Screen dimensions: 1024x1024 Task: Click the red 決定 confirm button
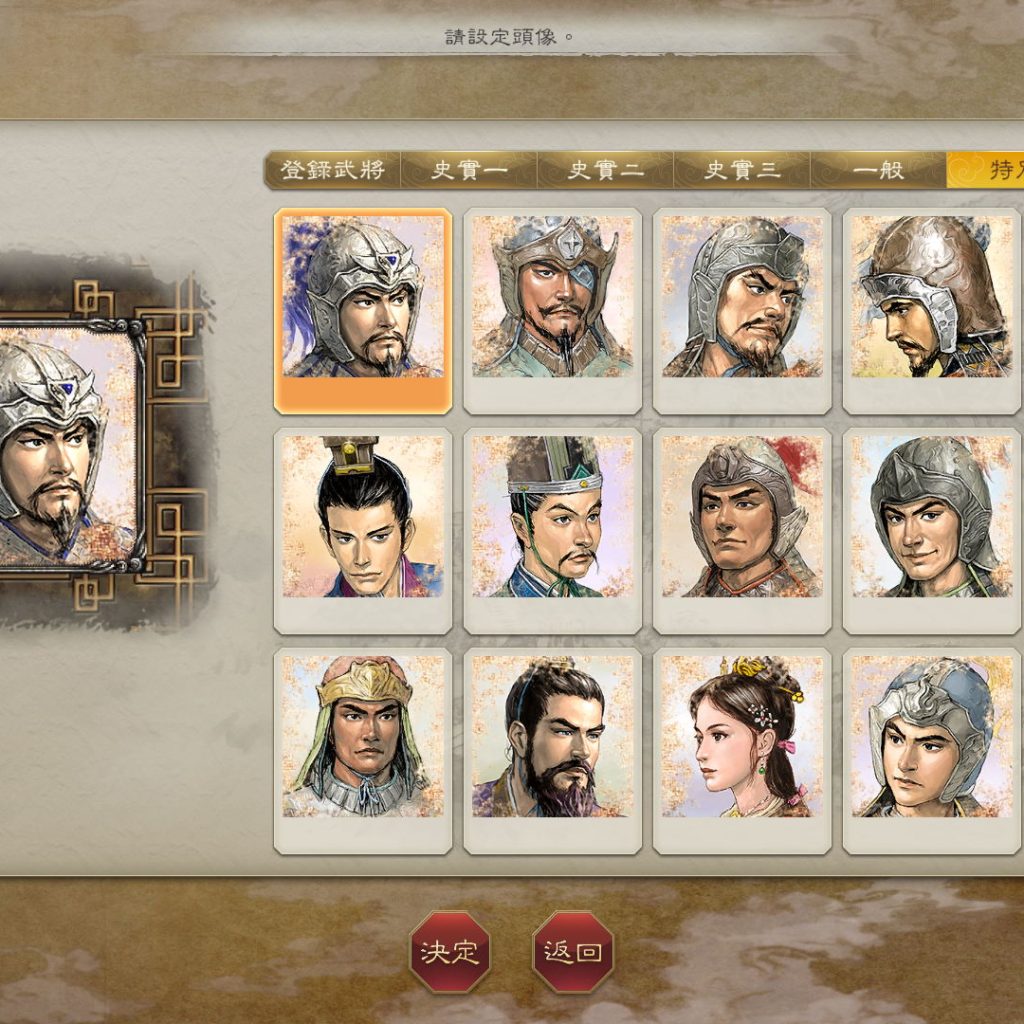tap(450, 952)
